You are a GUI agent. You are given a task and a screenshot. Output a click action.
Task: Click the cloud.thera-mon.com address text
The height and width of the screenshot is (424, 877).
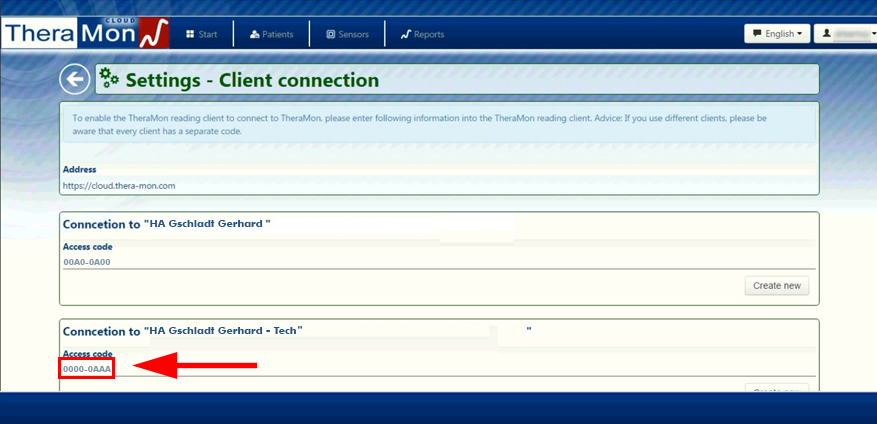click(119, 185)
